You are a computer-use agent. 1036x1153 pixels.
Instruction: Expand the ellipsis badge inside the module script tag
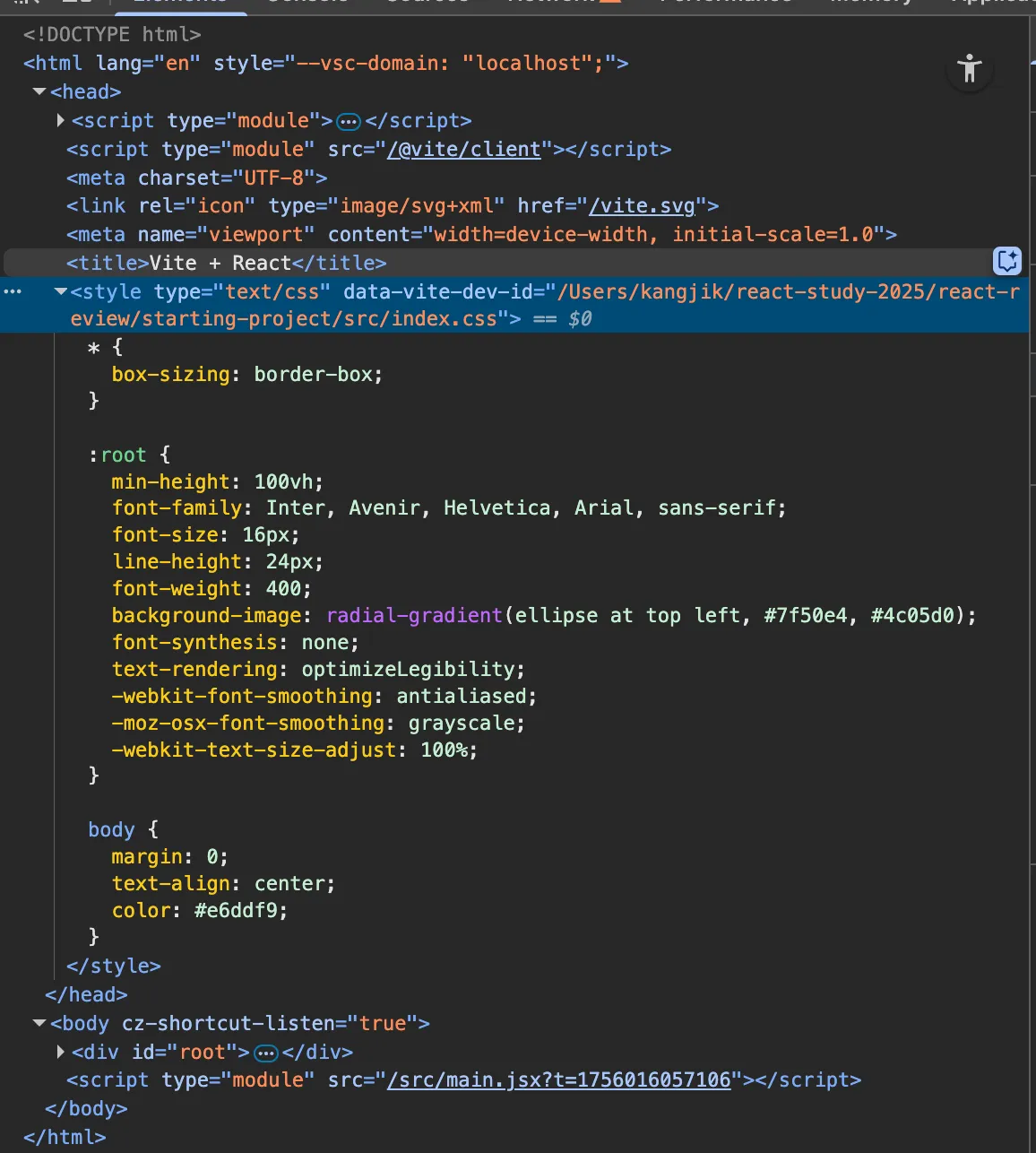pyautogui.click(x=349, y=121)
